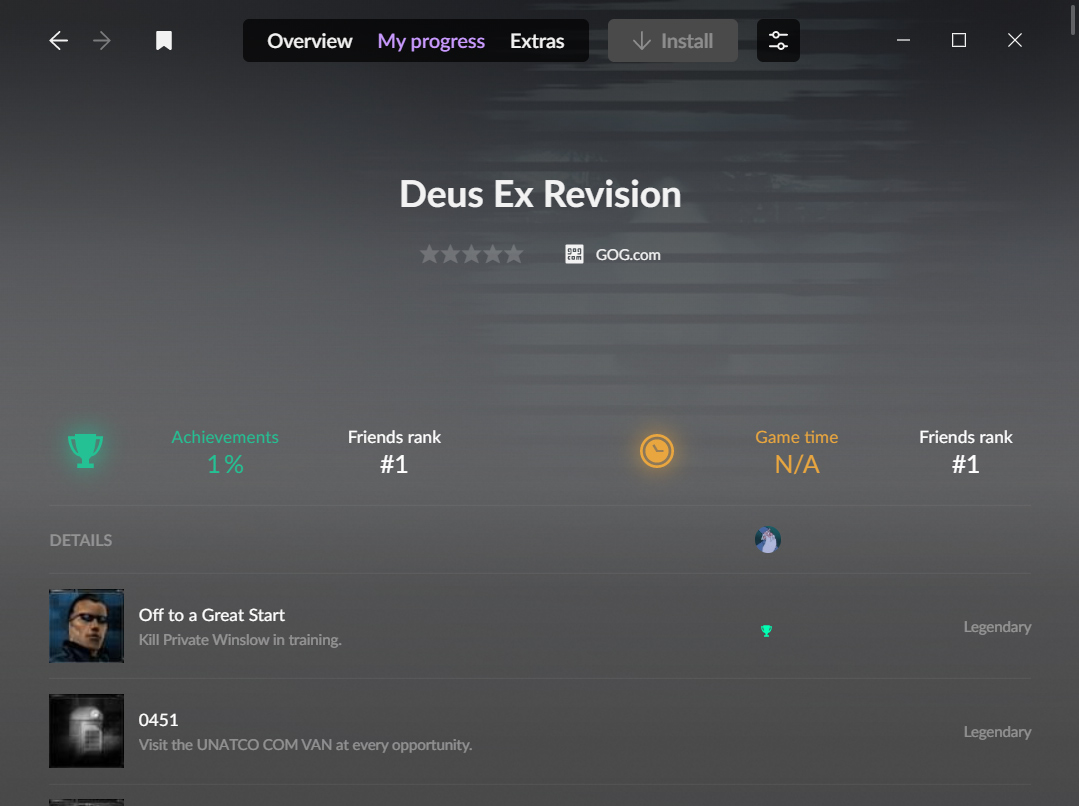Click the bookmark icon
This screenshot has height=806, width=1079.
[164, 41]
